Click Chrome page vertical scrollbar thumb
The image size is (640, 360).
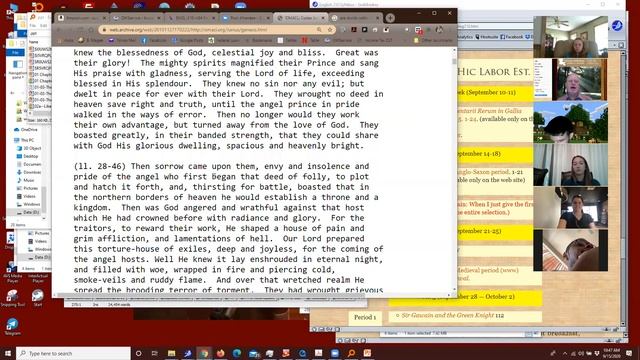(x=454, y=61)
